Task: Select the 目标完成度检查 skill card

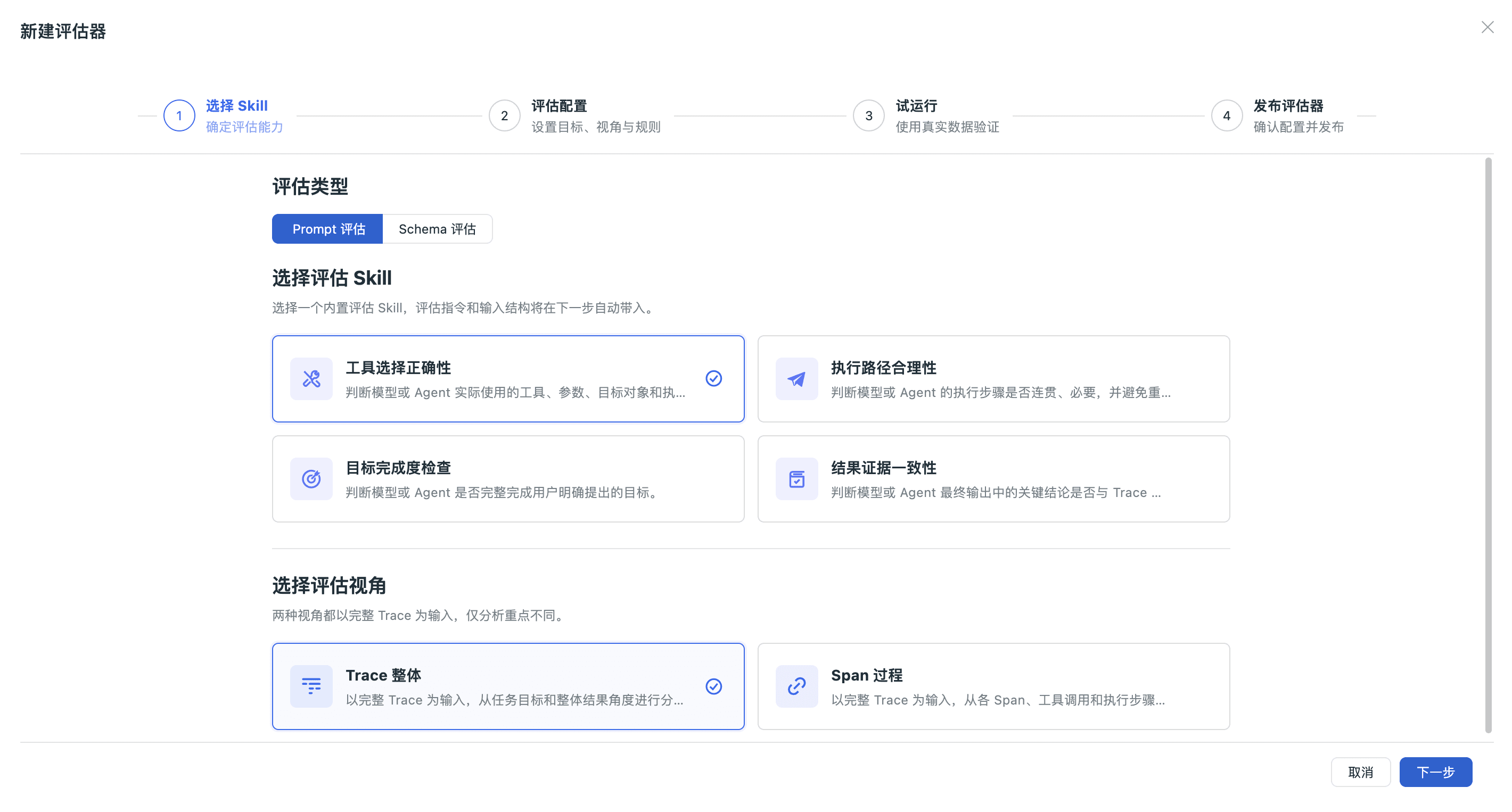Action: point(508,479)
